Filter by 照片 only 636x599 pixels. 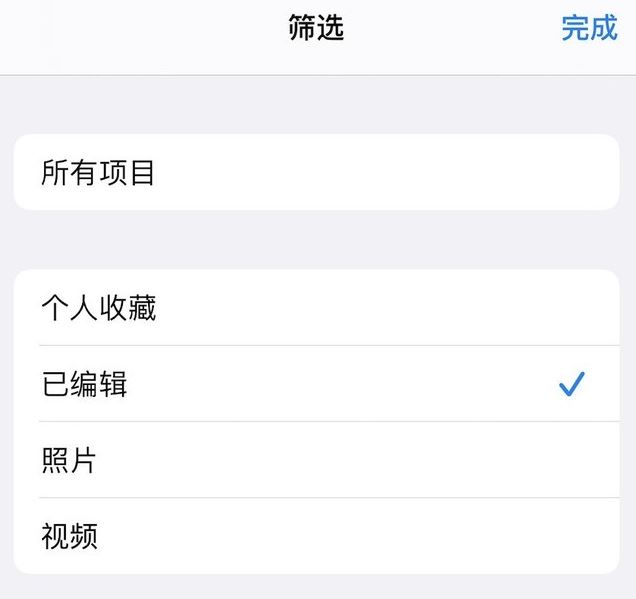[x=316, y=459]
